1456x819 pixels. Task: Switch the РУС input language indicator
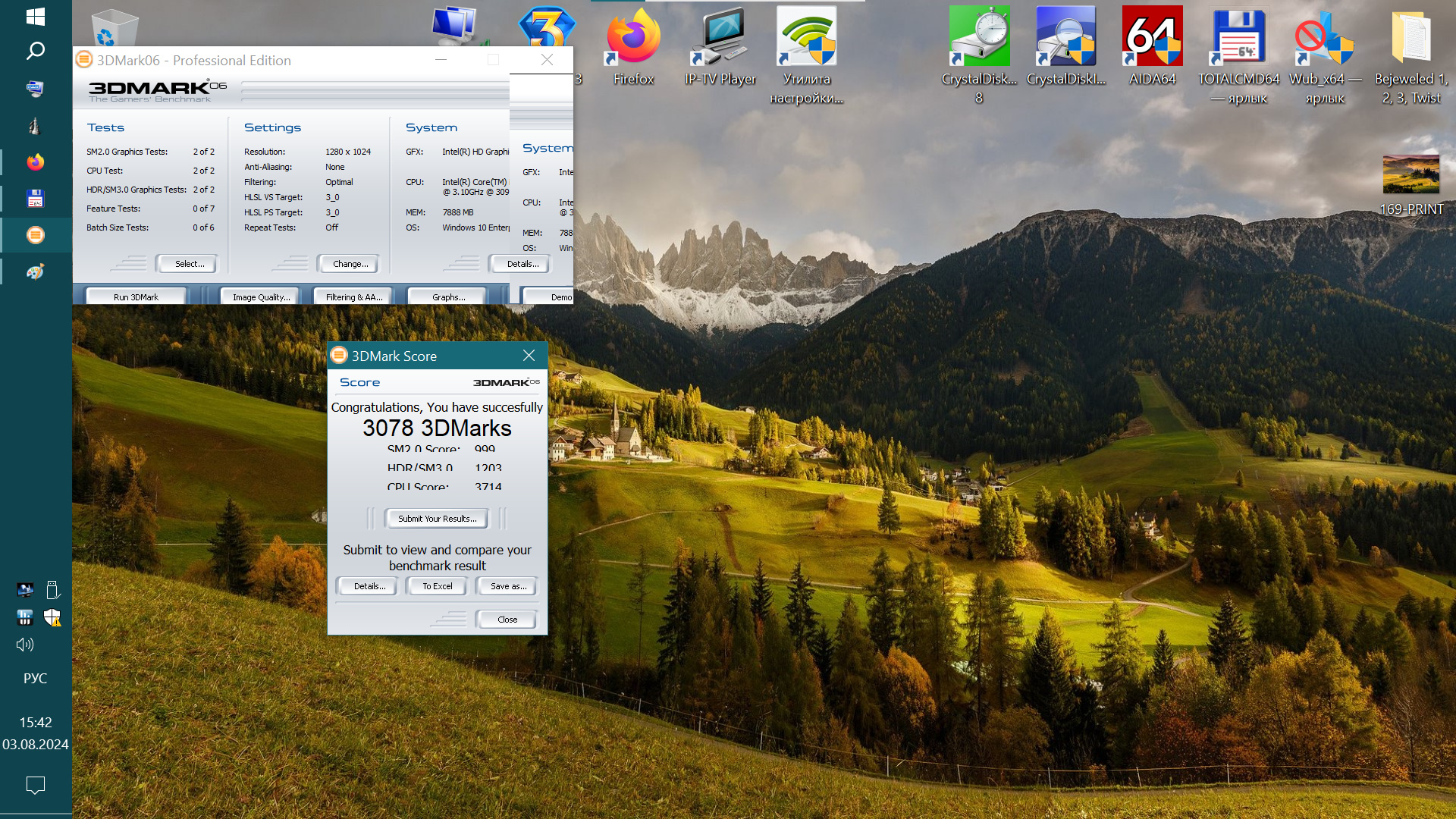pyautogui.click(x=35, y=678)
